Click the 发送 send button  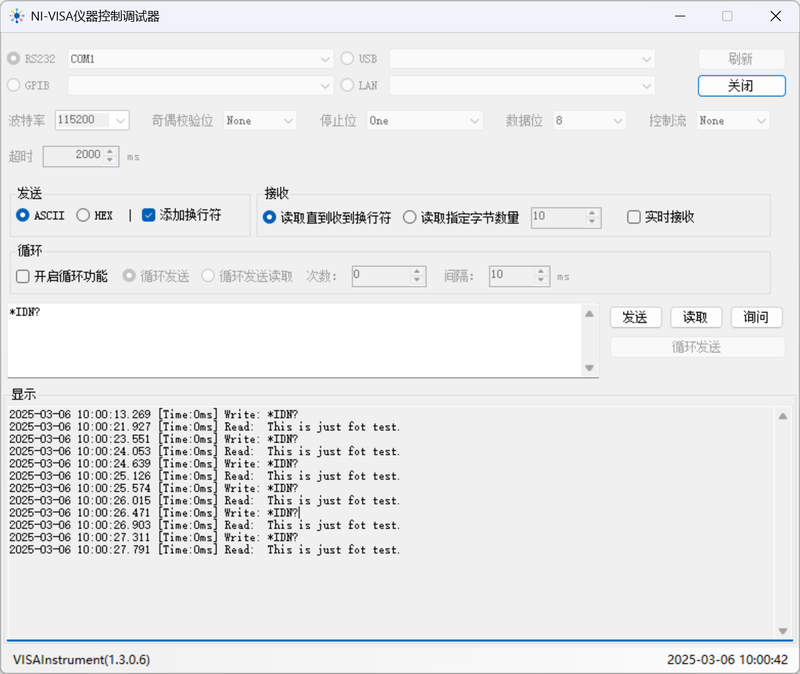pos(635,317)
